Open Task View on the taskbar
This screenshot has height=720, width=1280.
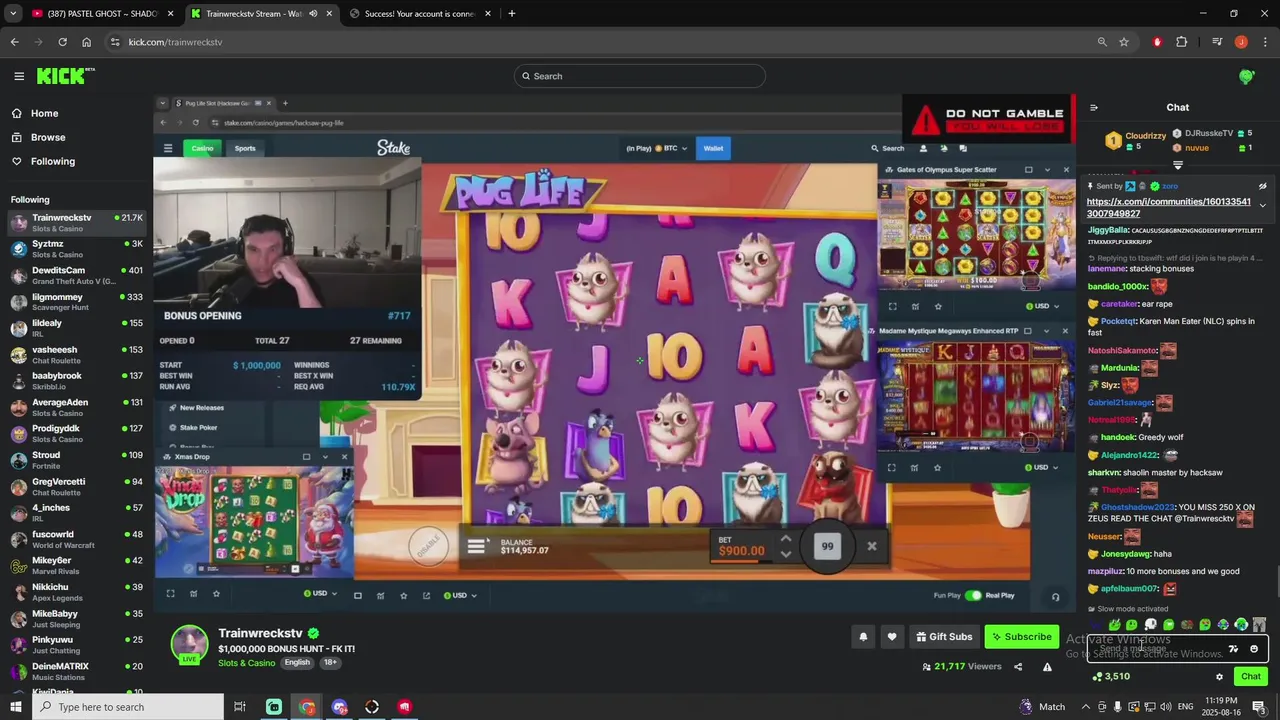tap(240, 707)
